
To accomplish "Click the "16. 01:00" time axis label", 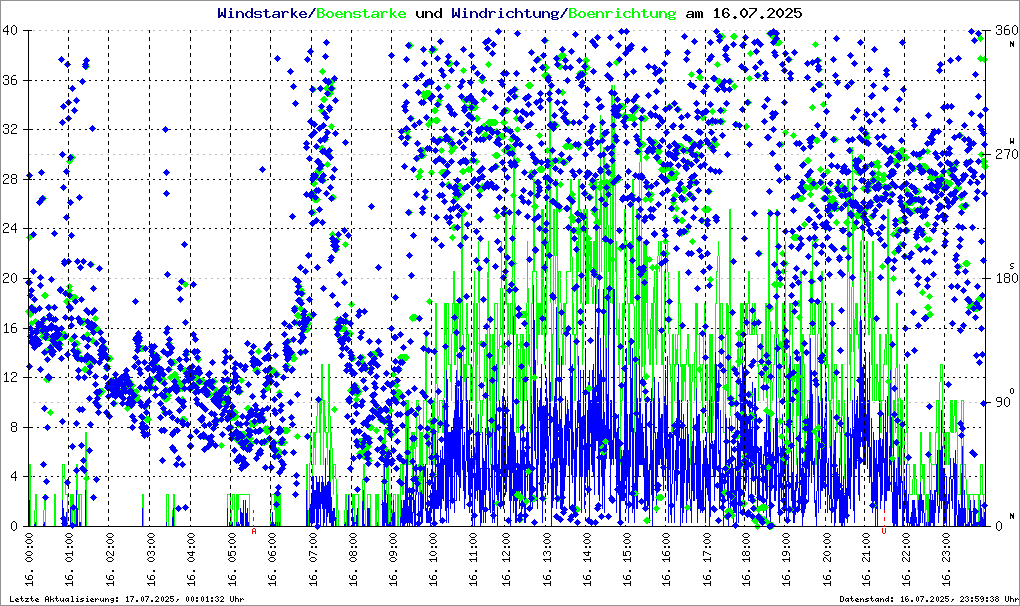I will pyautogui.click(x=70, y=559).
